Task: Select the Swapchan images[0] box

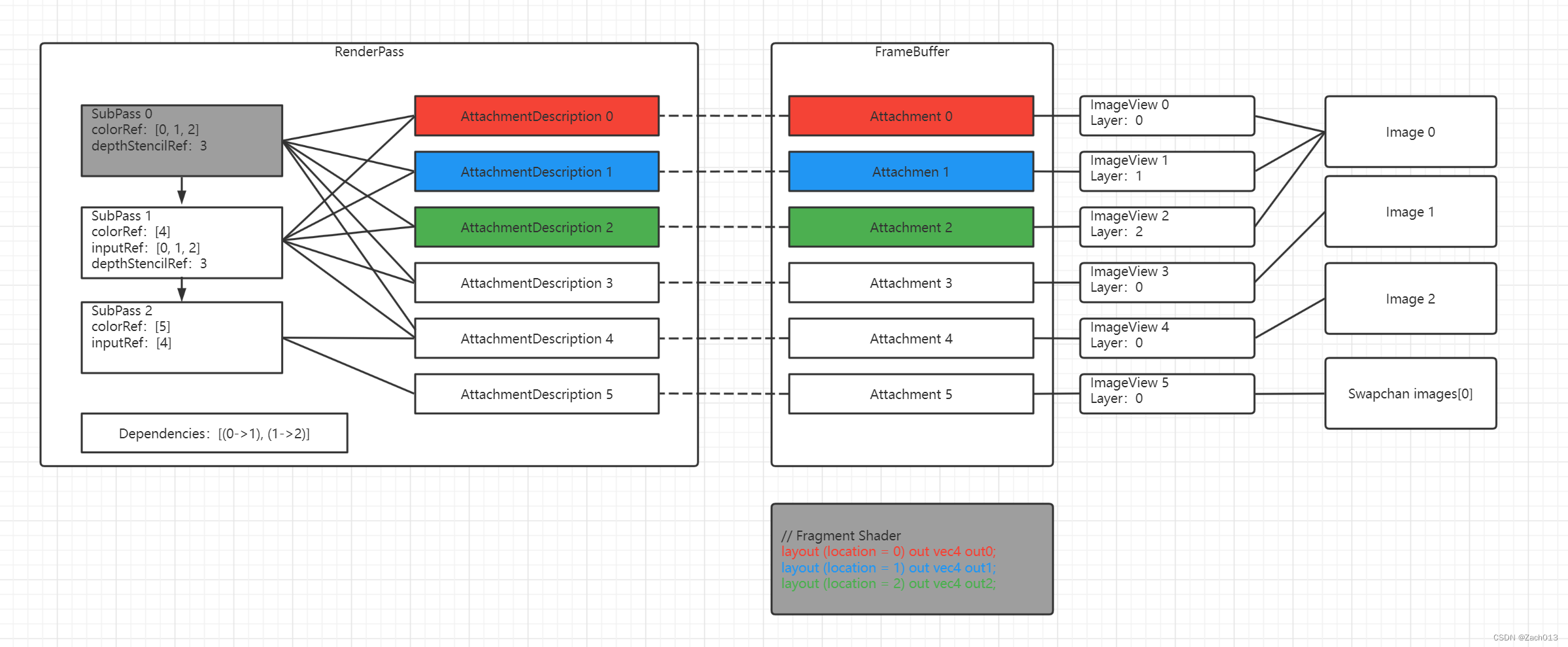Action: click(x=1410, y=393)
